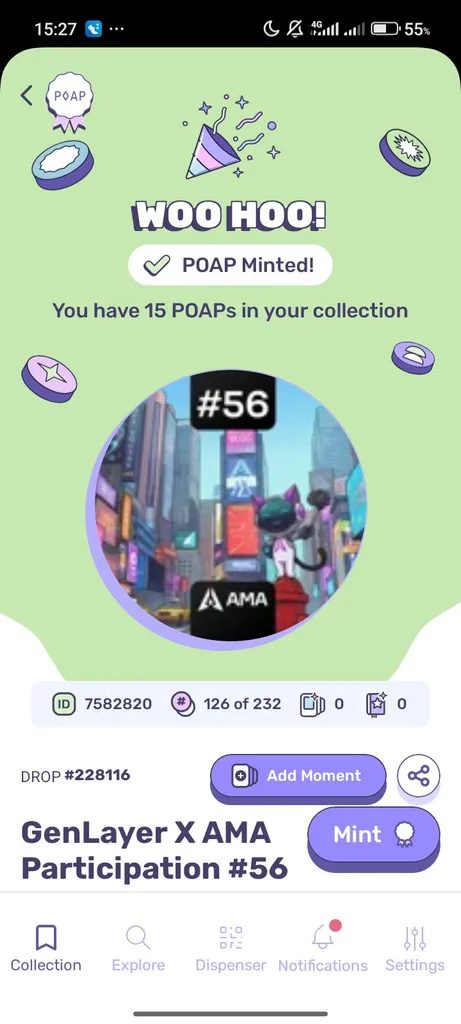Tap the mint number coin icon
The image size is (461, 1024).
tap(181, 703)
